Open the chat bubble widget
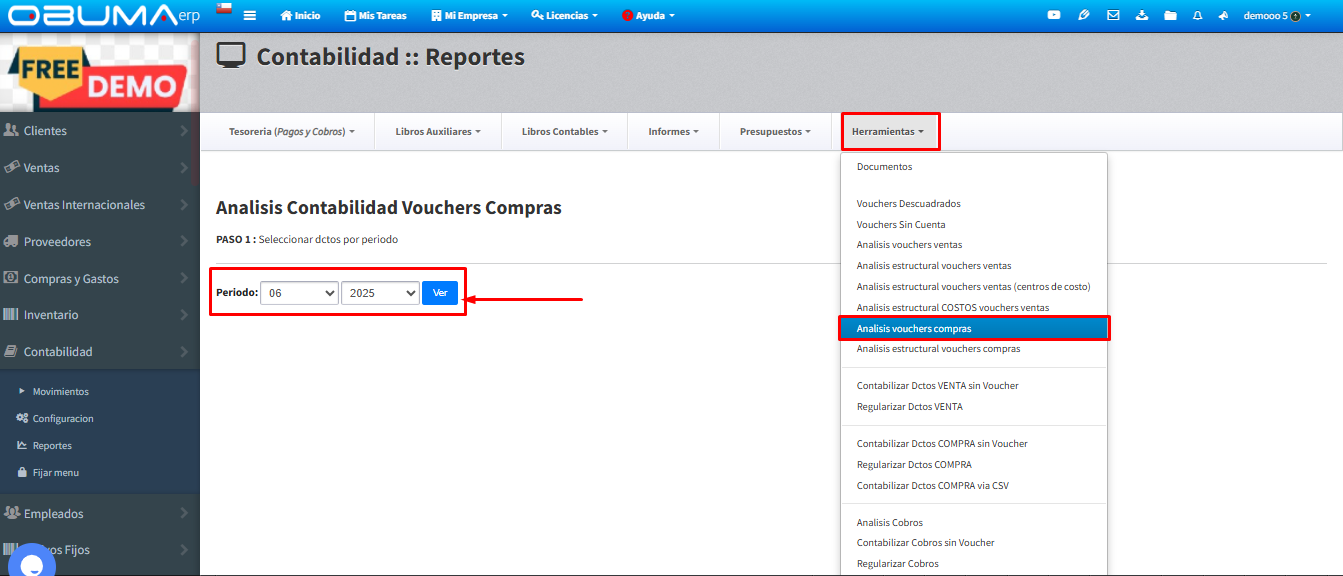Screen dimensions: 1343x576 (x=30, y=562)
